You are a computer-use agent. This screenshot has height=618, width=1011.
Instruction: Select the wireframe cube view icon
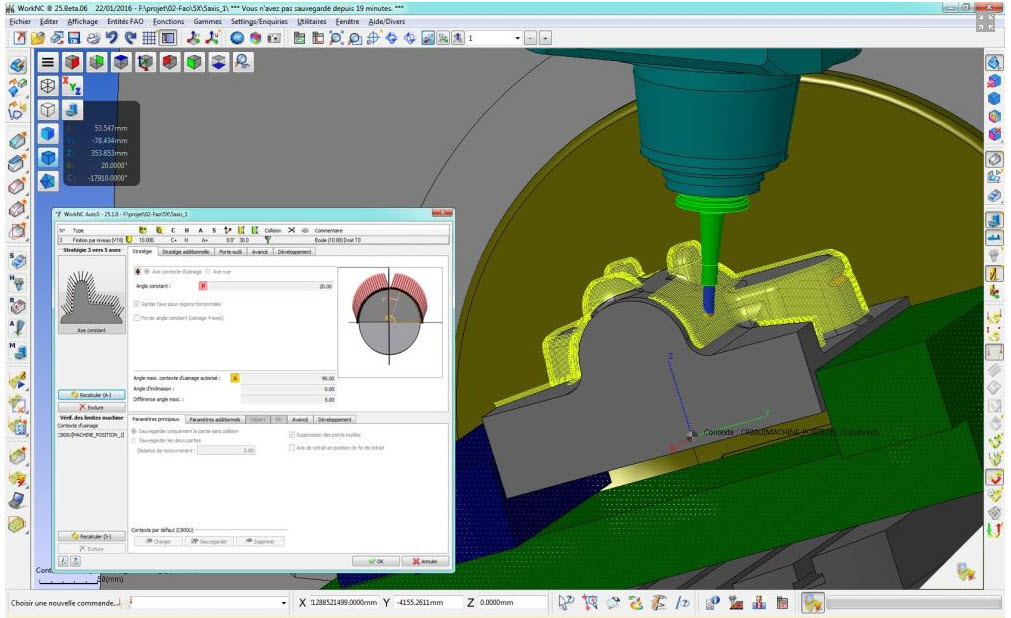tap(47, 110)
